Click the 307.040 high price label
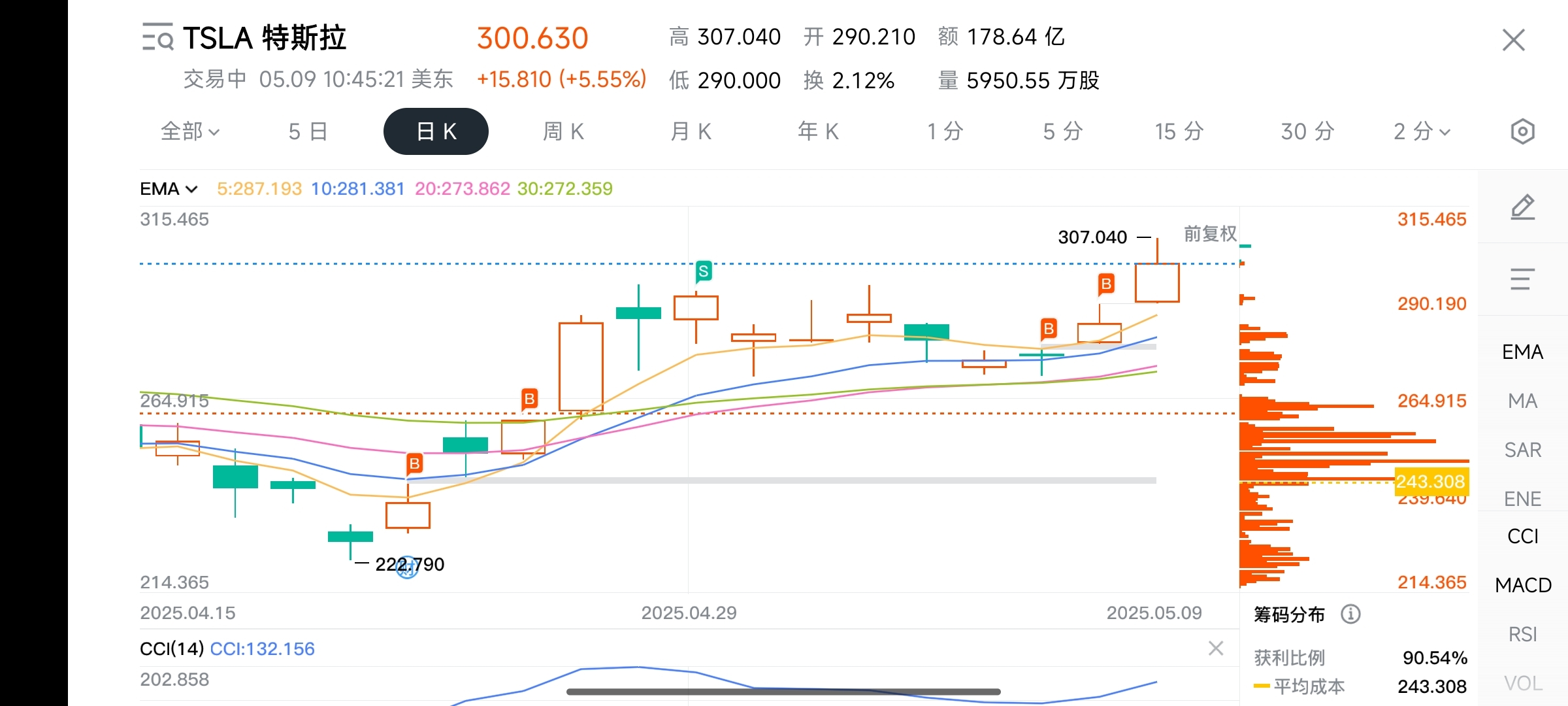 pyautogui.click(x=1092, y=237)
